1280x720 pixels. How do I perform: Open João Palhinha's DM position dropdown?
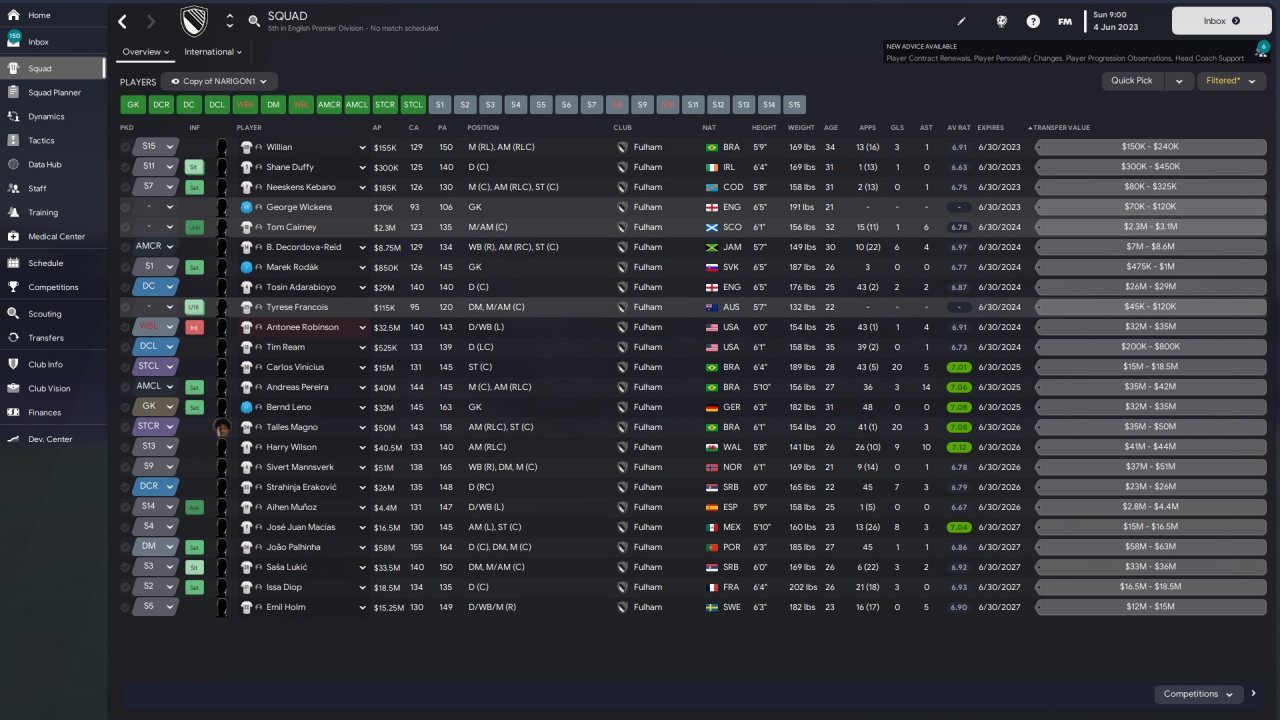pos(155,547)
